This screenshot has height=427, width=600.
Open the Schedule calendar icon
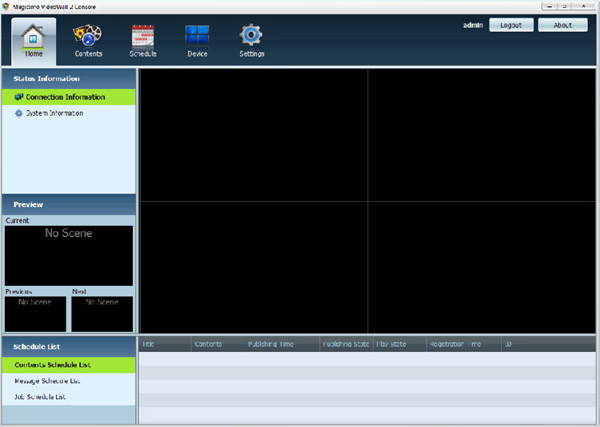pos(143,35)
